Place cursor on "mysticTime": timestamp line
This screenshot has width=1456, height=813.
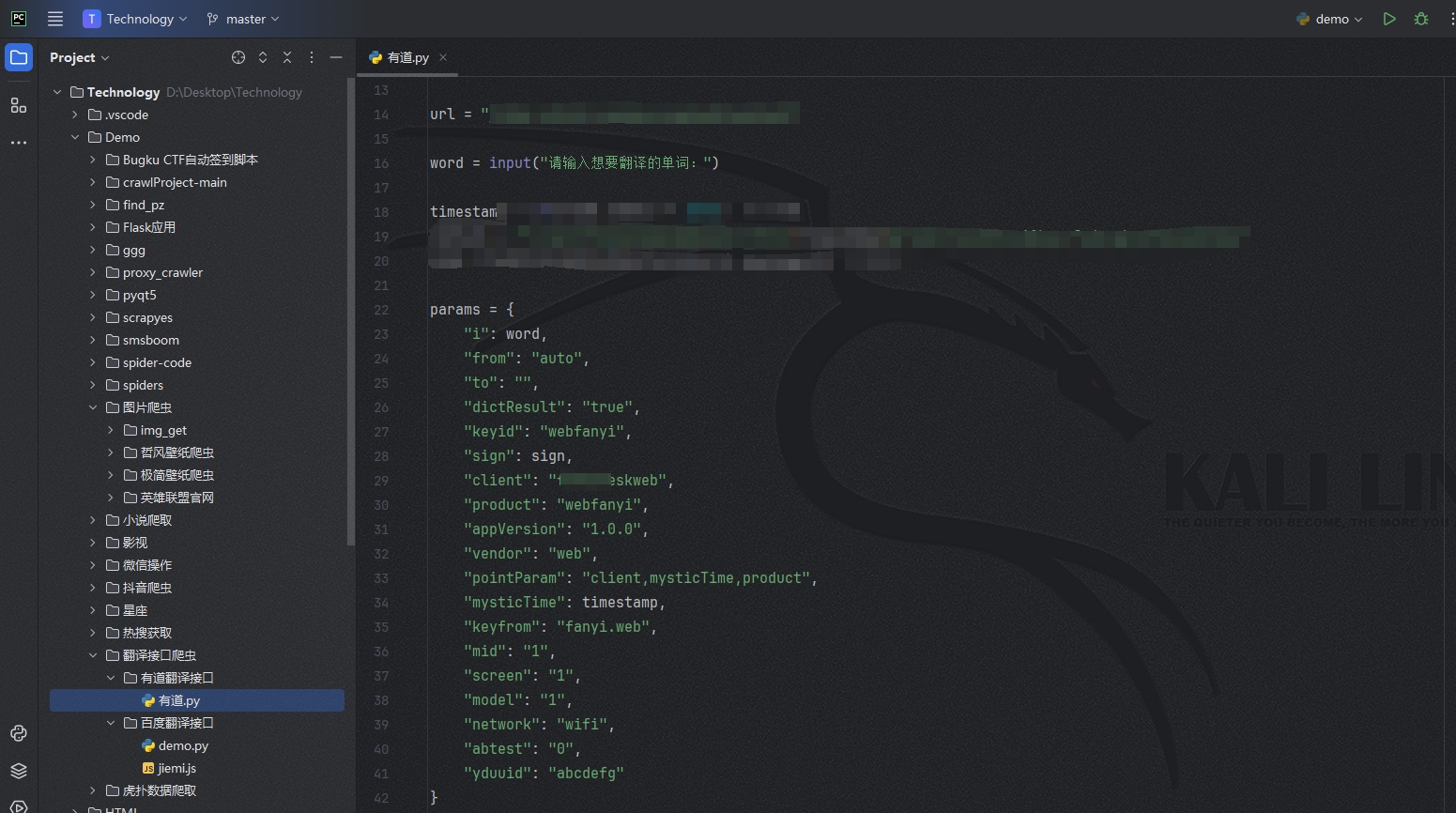click(564, 603)
